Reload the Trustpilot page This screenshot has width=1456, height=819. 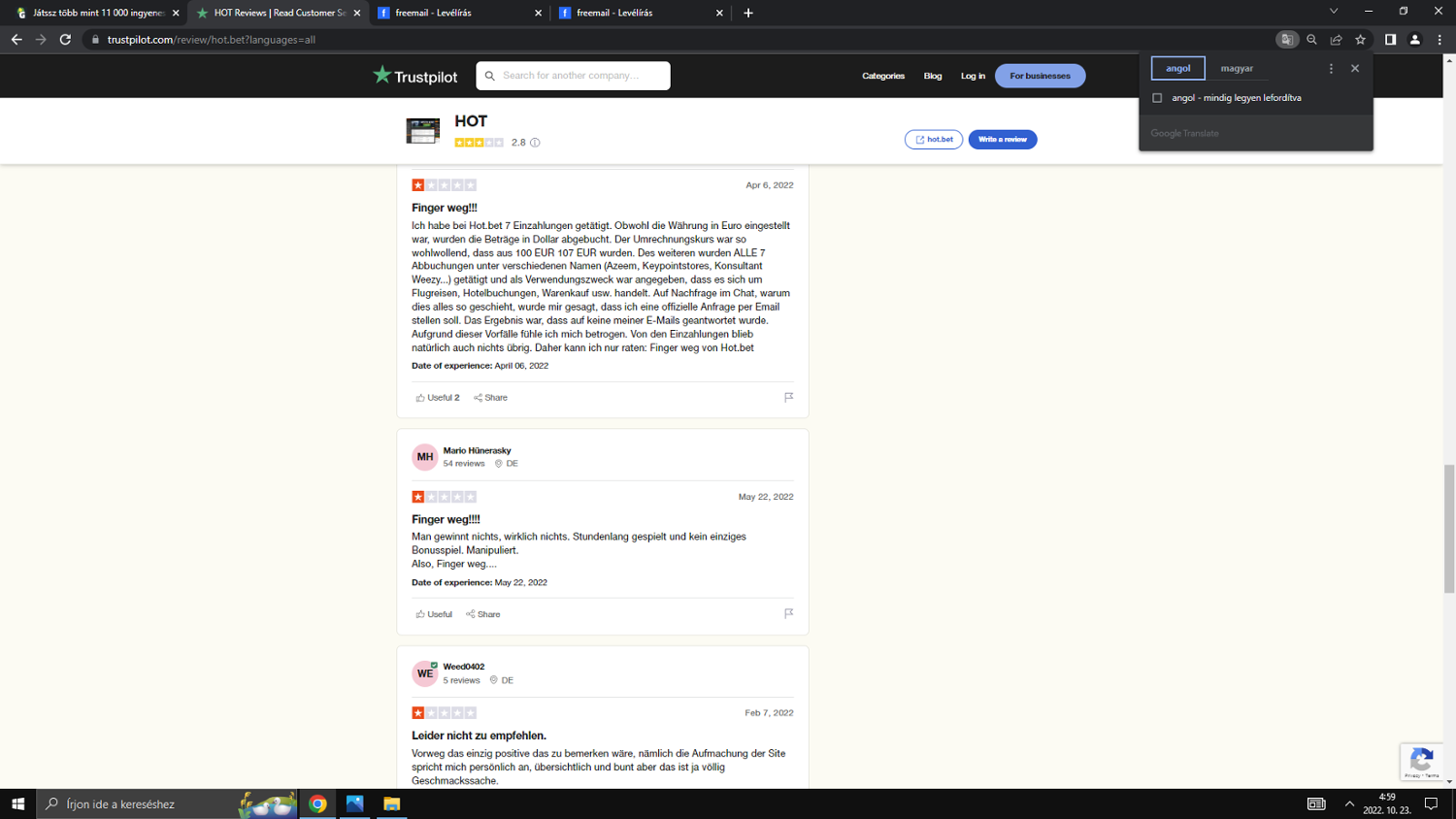tap(65, 40)
